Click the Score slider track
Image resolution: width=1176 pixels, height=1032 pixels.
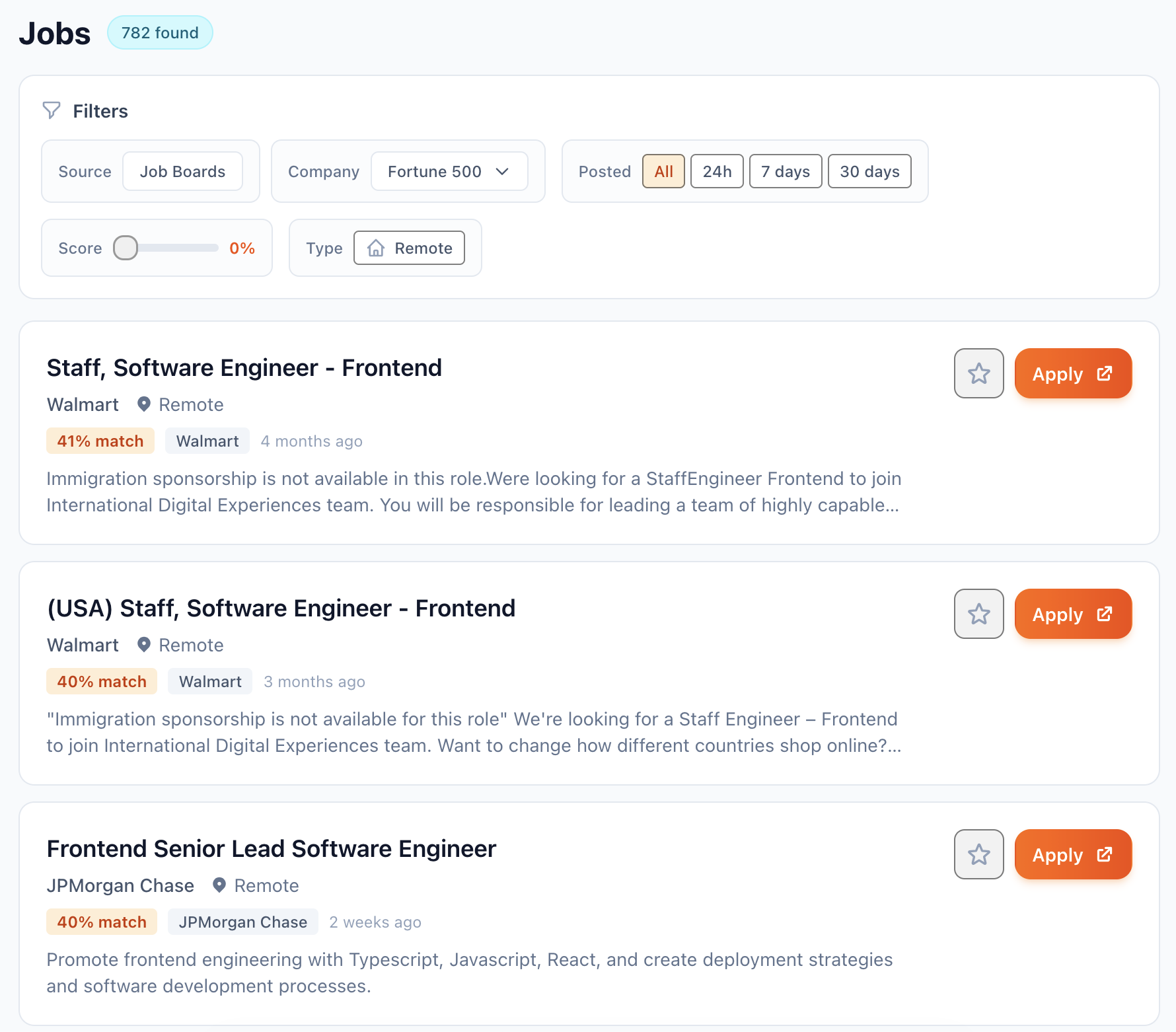pyautogui.click(x=166, y=248)
